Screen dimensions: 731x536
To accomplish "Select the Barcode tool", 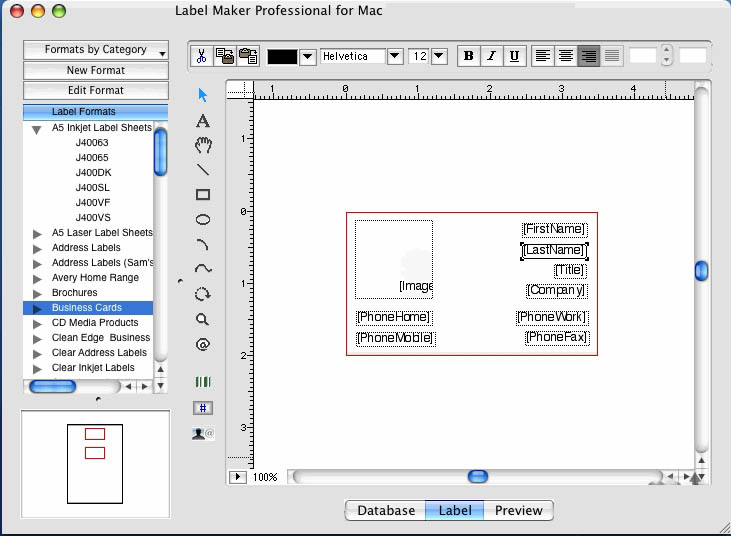I will tap(203, 382).
